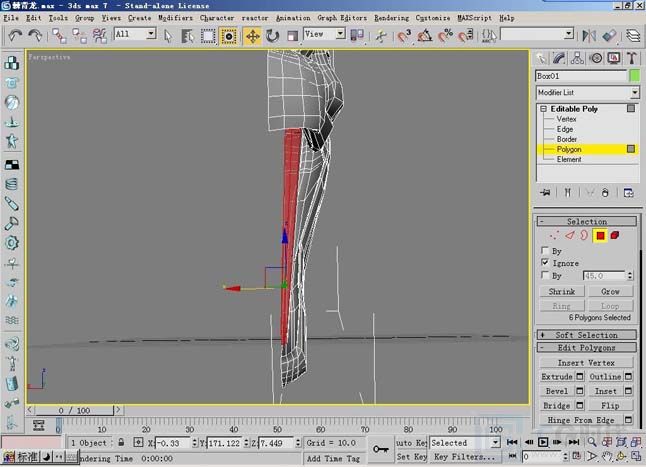This screenshot has width=646, height=467.
Task: Open the Graph Editors menu
Action: coord(342,18)
